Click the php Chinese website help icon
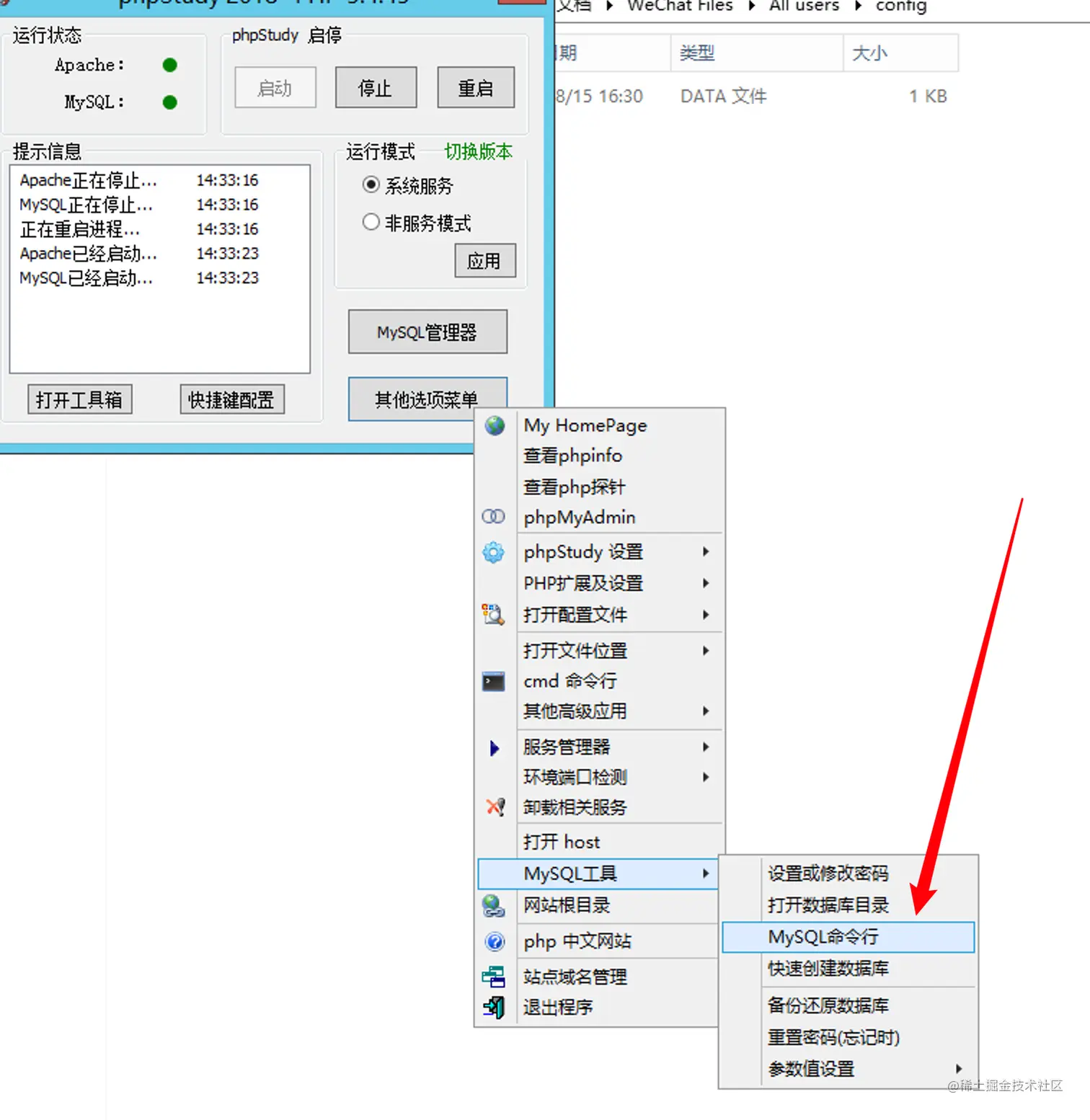The image size is (1090, 1120). coord(495,941)
